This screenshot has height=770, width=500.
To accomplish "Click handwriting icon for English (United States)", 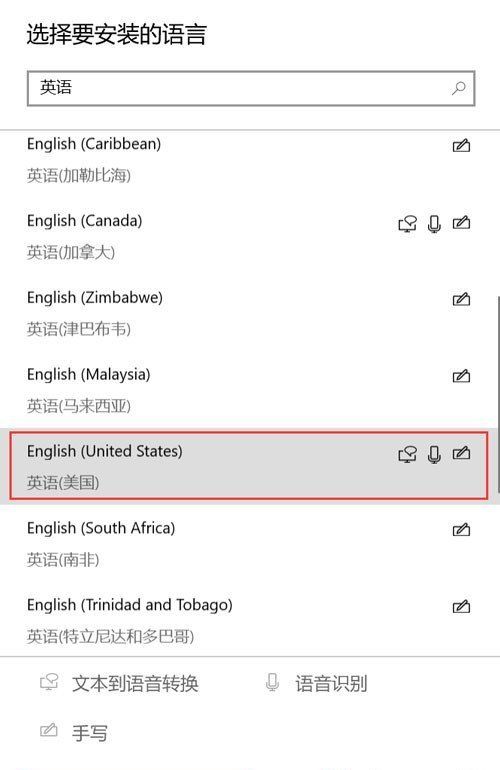I will [x=461, y=453].
